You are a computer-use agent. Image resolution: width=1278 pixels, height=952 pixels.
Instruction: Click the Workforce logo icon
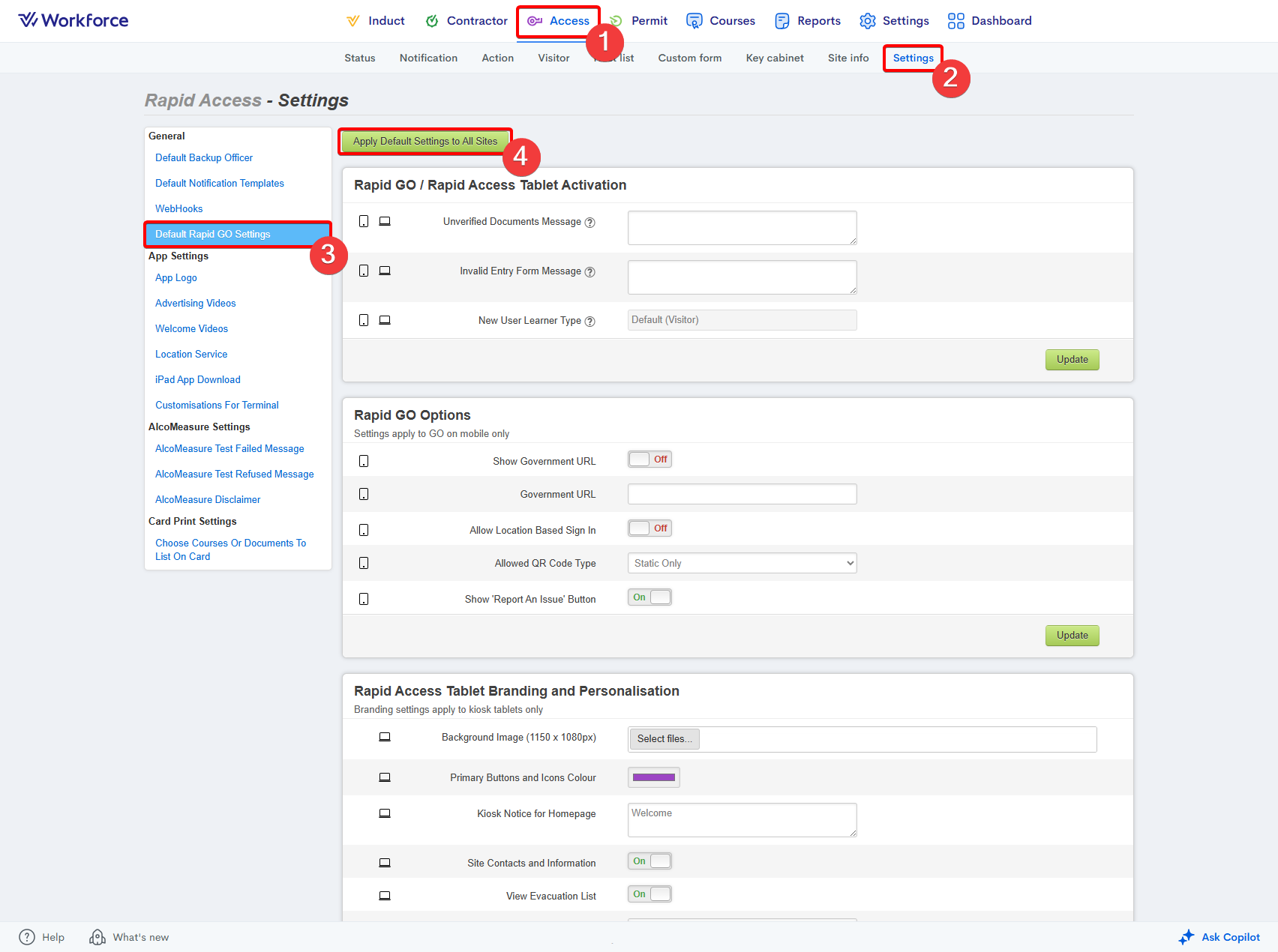click(28, 20)
